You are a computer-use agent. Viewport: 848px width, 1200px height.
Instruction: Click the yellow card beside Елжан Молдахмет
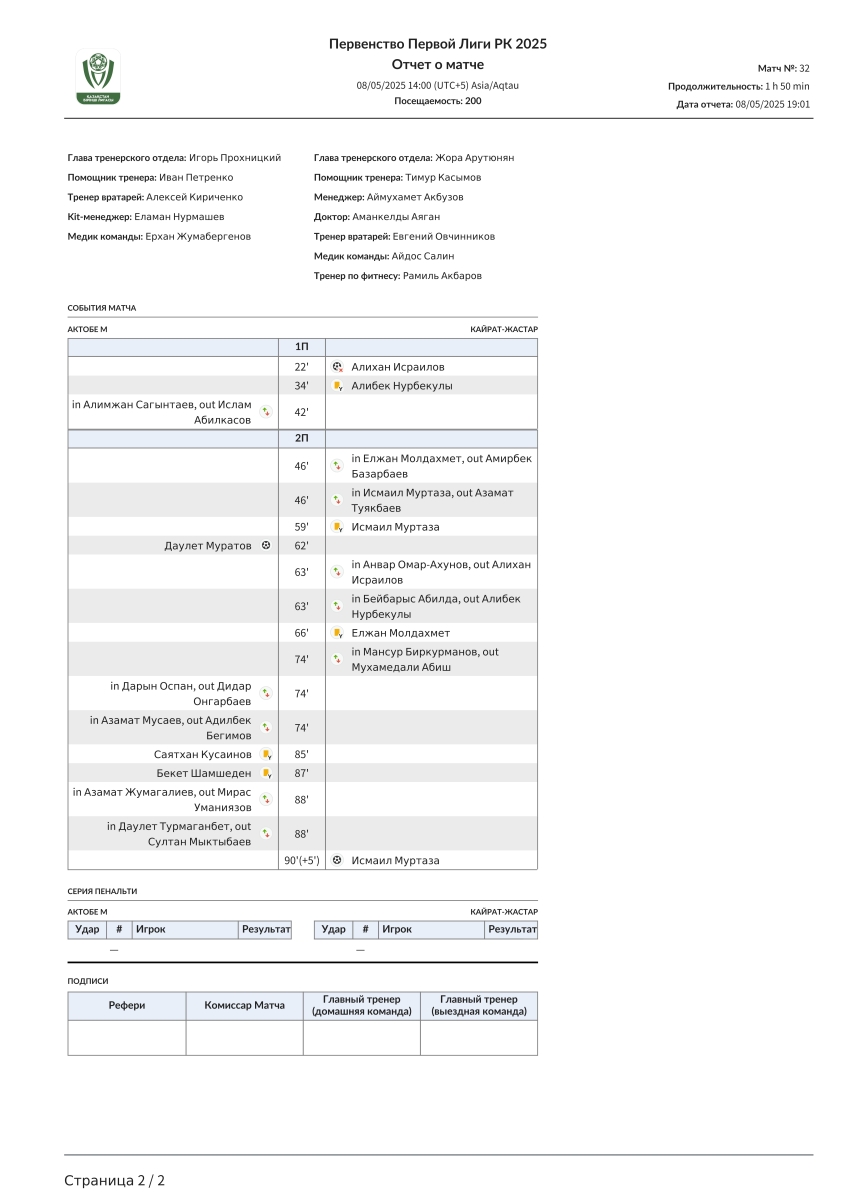coord(338,633)
